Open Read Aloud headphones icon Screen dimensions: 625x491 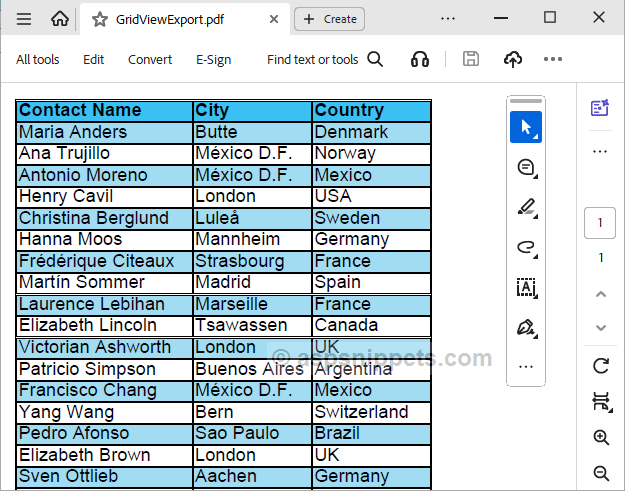(x=420, y=59)
